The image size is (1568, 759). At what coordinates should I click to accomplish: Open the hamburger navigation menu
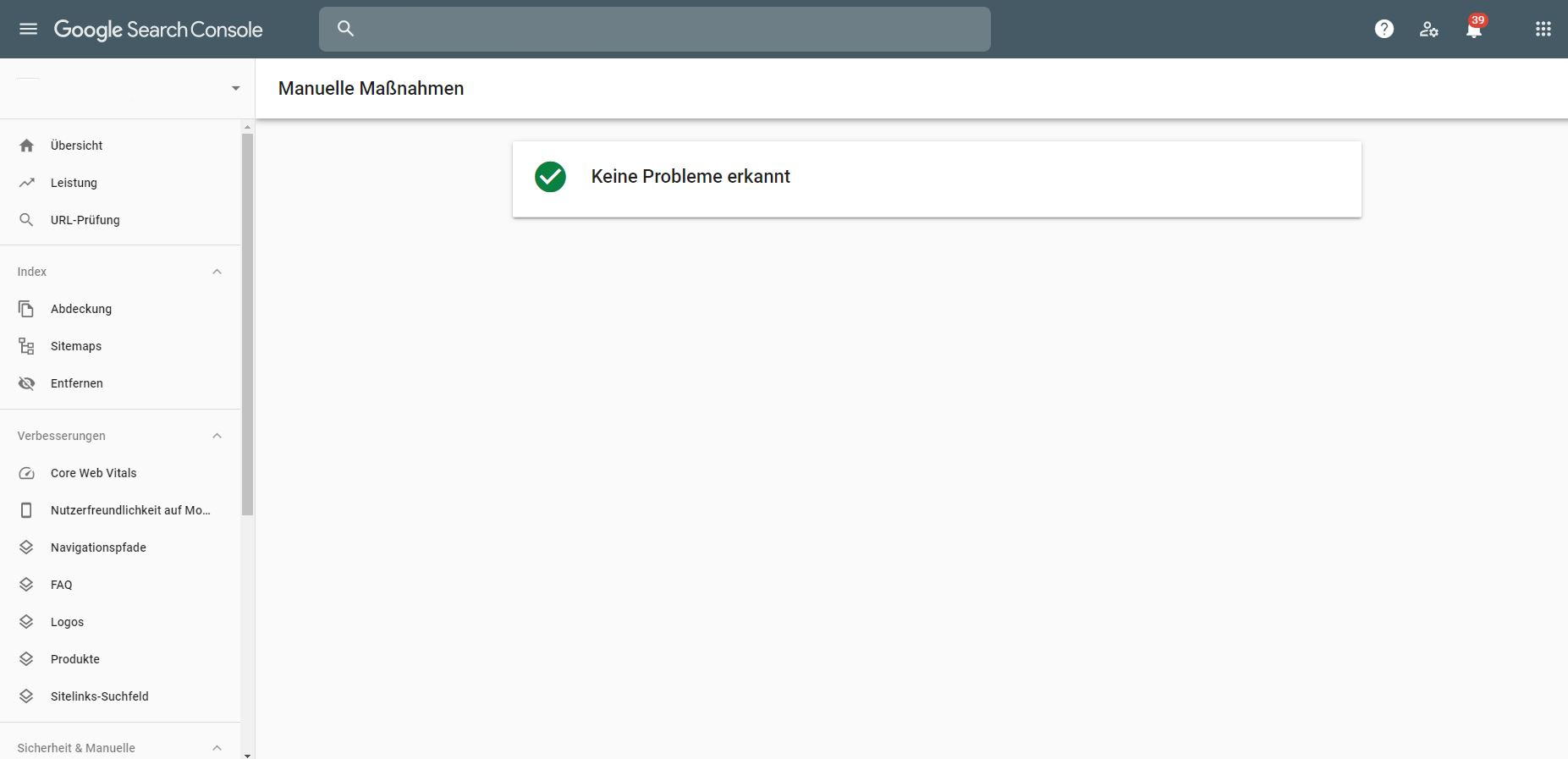[28, 29]
